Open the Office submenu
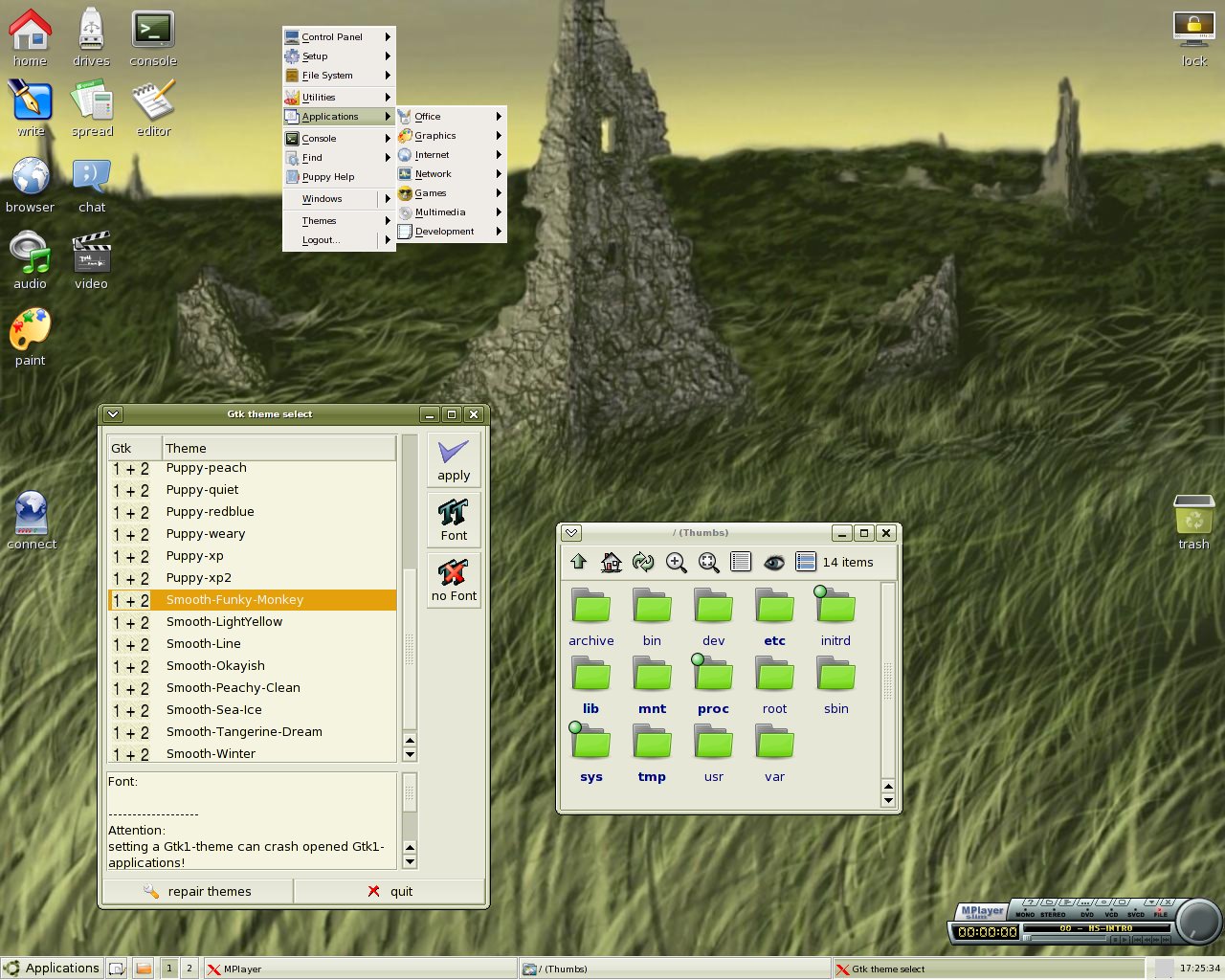This screenshot has height=980, width=1225. click(x=451, y=116)
